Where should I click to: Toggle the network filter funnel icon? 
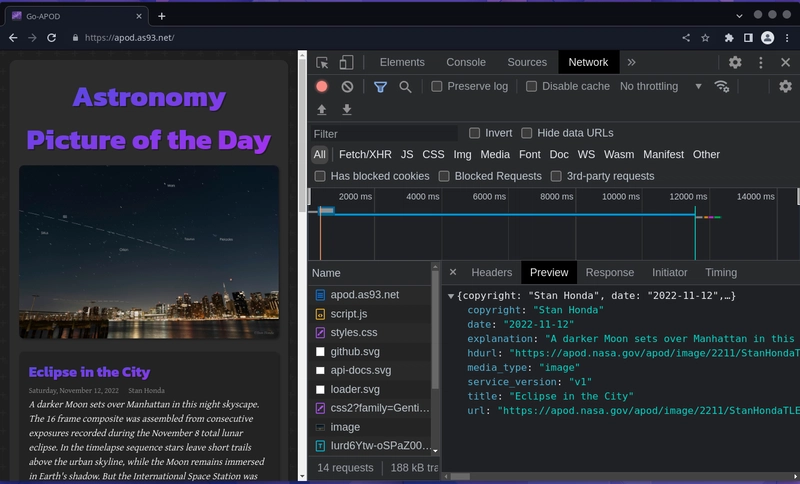(x=380, y=87)
